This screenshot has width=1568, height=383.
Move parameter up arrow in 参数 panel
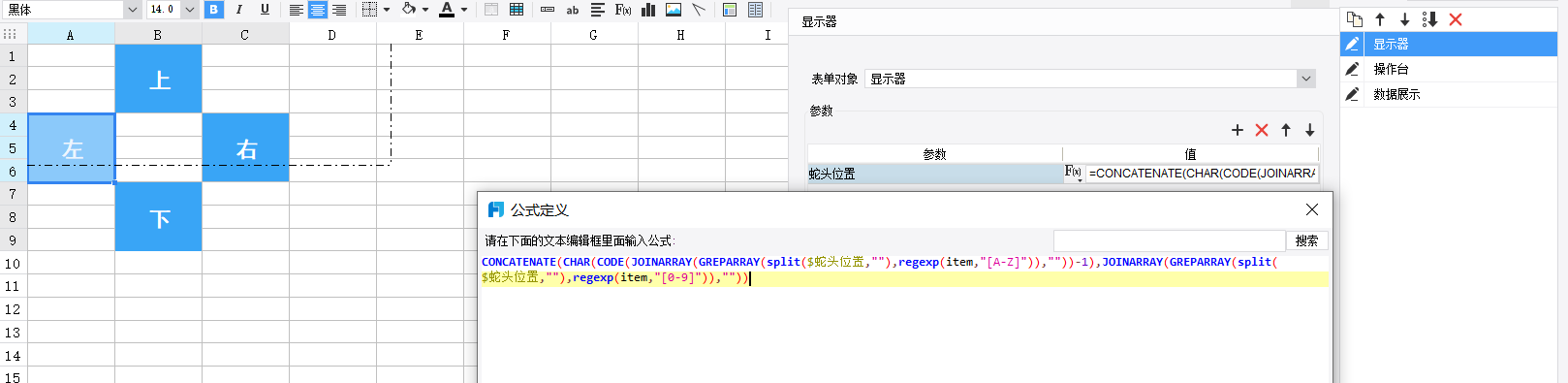(1286, 130)
